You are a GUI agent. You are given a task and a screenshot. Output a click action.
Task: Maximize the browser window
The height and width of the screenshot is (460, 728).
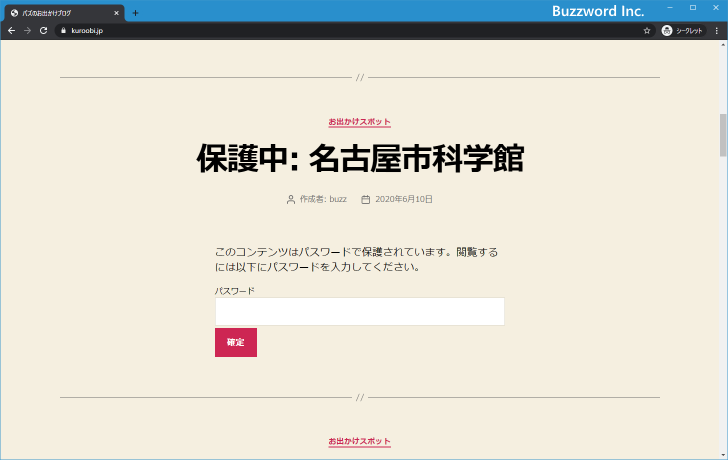click(x=693, y=7)
